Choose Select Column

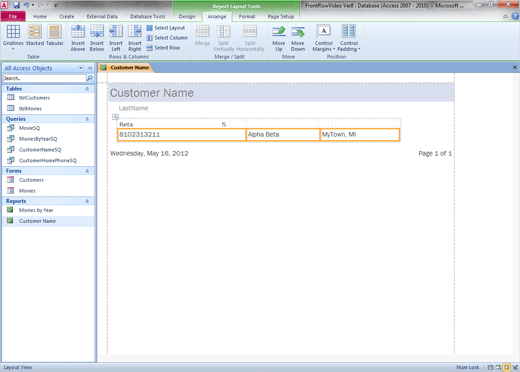[x=167, y=38]
